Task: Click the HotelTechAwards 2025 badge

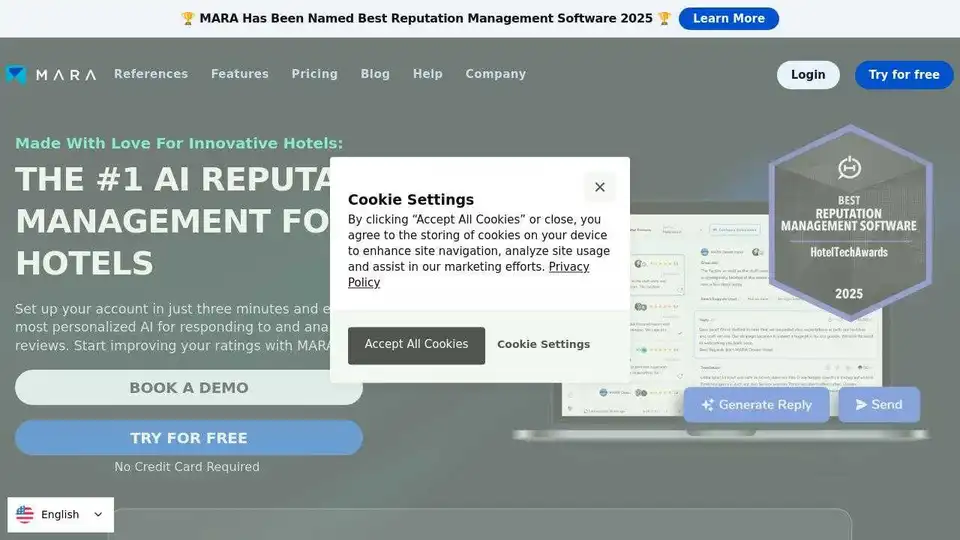Action: click(x=850, y=223)
